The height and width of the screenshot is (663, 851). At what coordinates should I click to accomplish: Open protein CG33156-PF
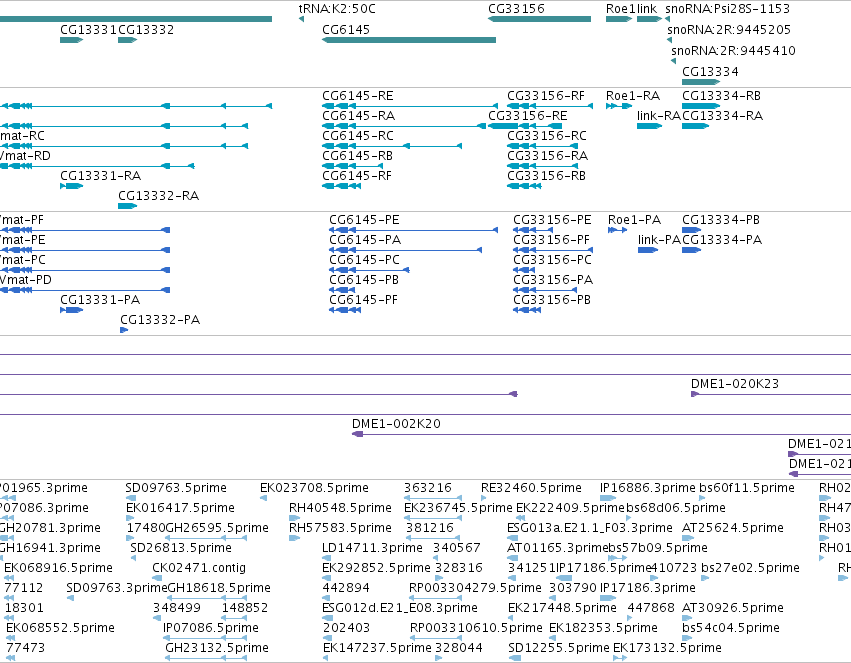(x=551, y=240)
